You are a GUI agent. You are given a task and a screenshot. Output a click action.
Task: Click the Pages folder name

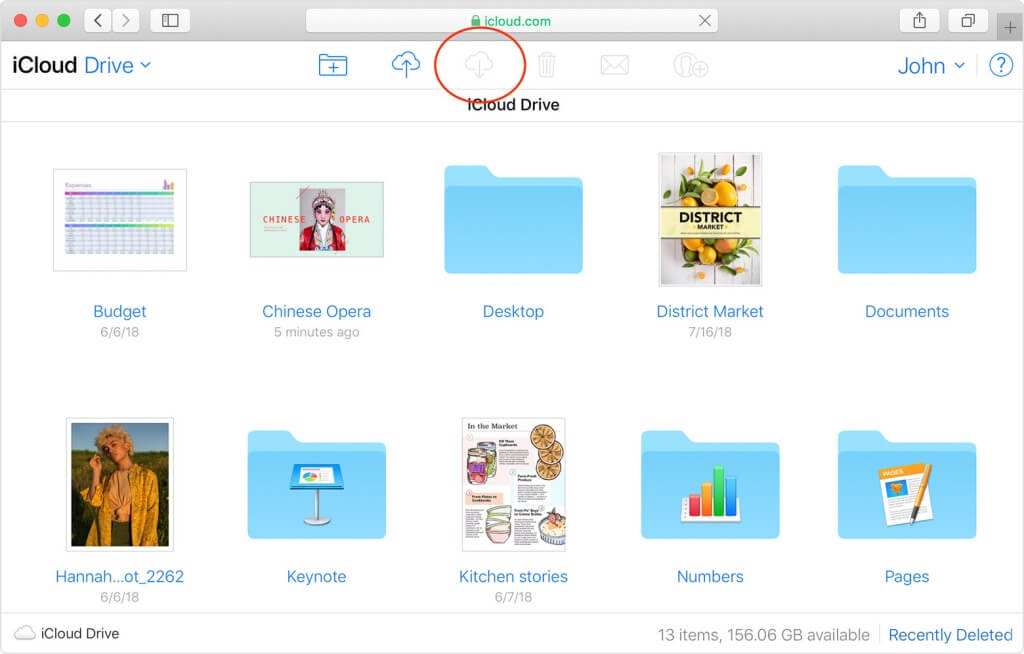[x=907, y=577]
